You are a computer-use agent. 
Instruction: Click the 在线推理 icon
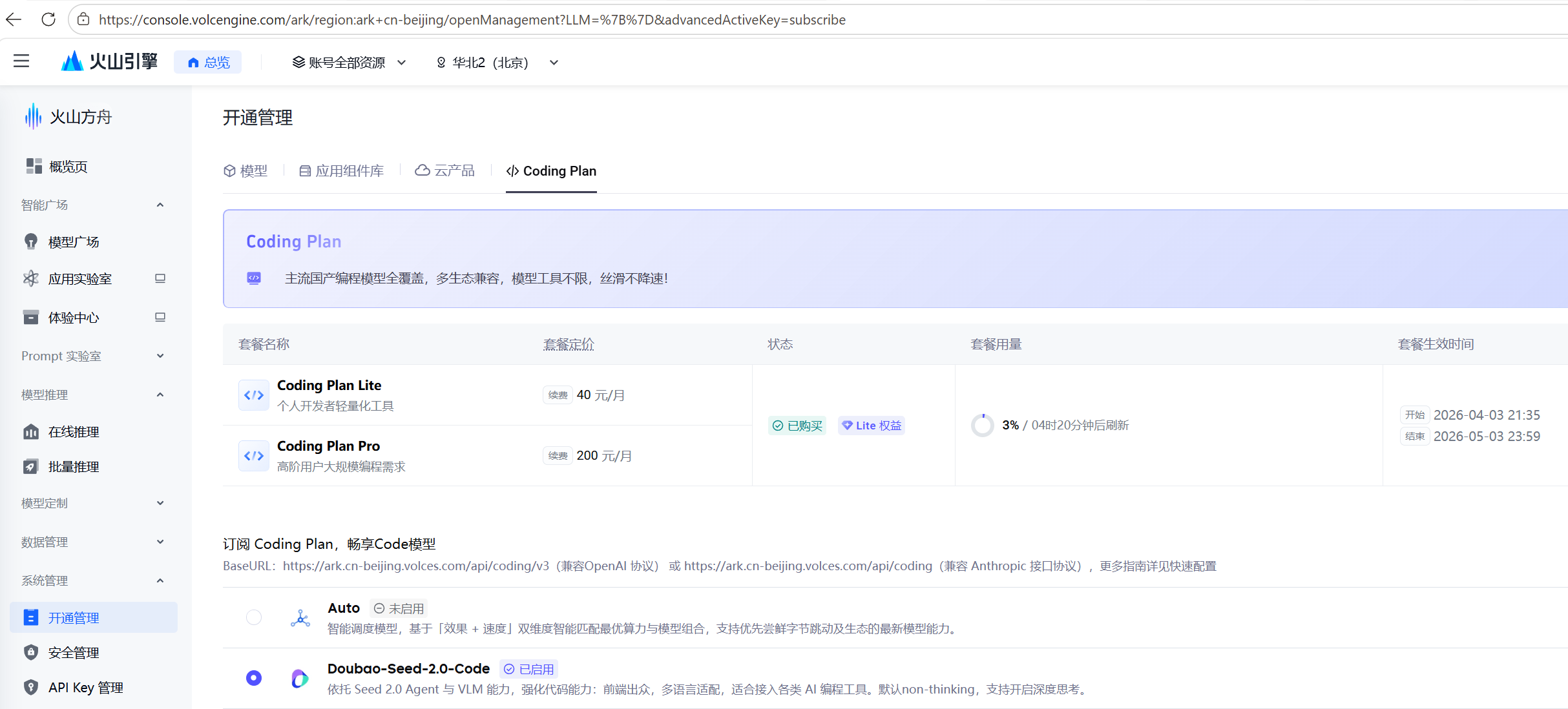point(30,431)
